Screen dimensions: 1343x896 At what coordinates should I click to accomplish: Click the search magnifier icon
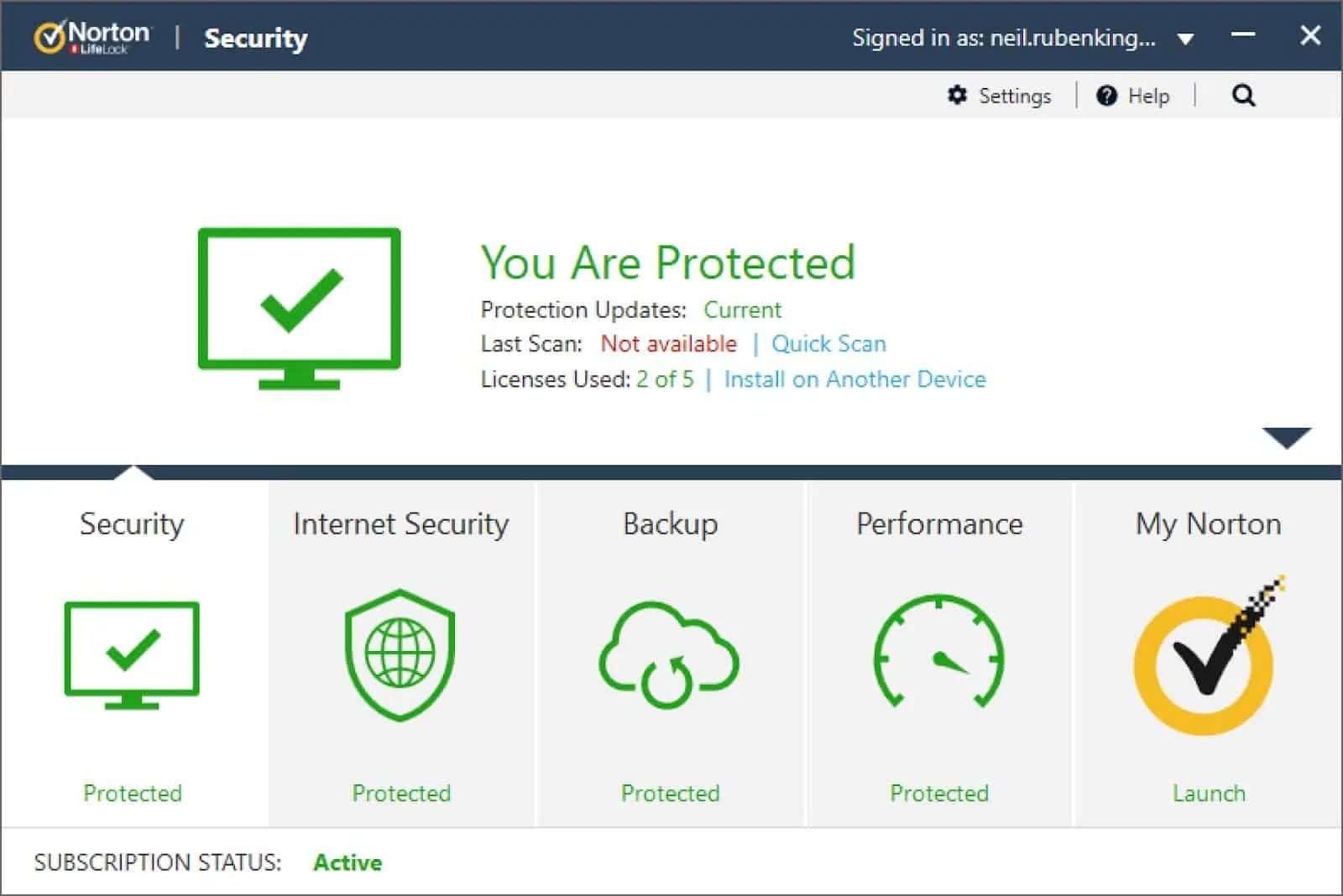tap(1243, 96)
